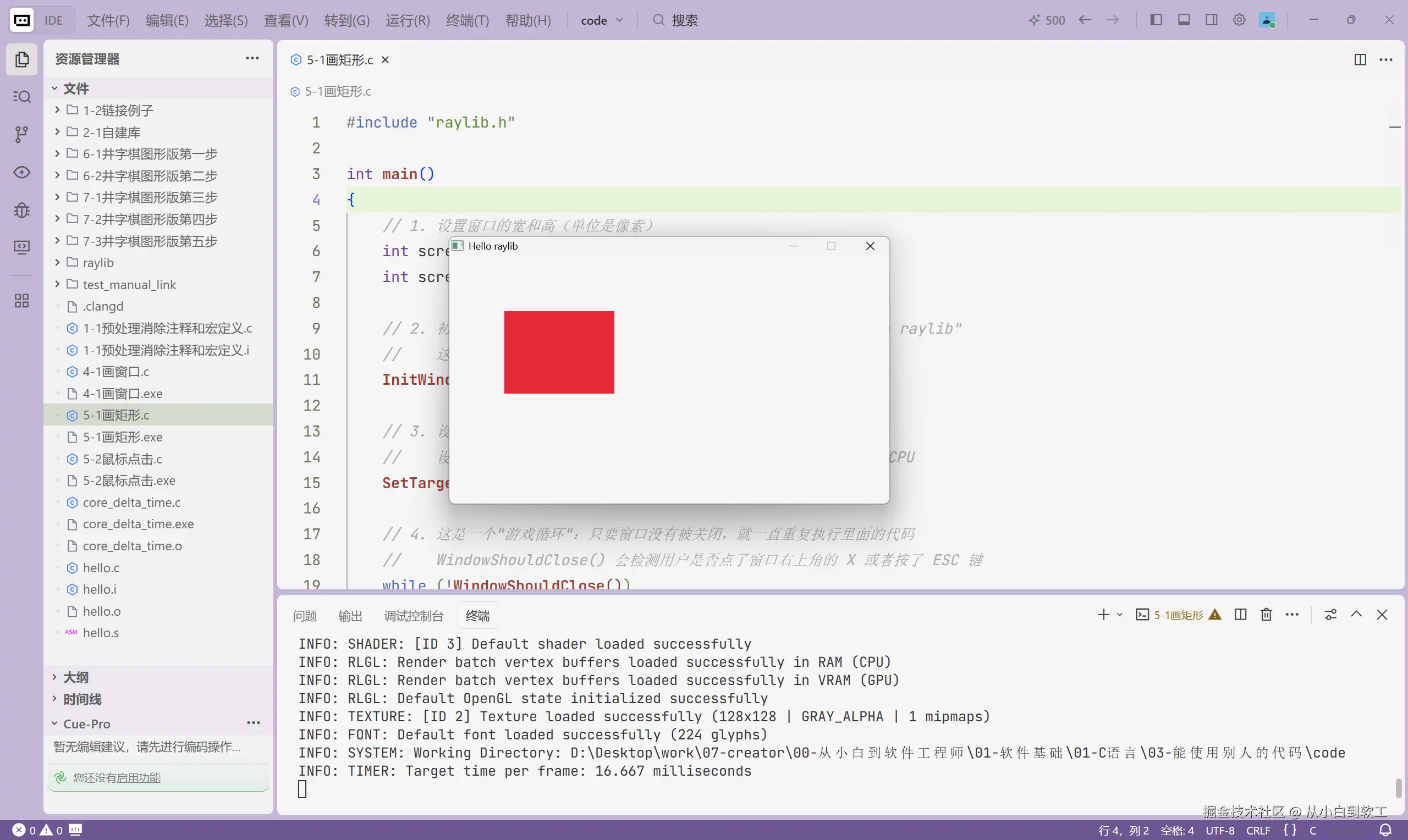This screenshot has height=840, width=1408.
Task: Open notifications bell in status bar
Action: pos(1385,830)
